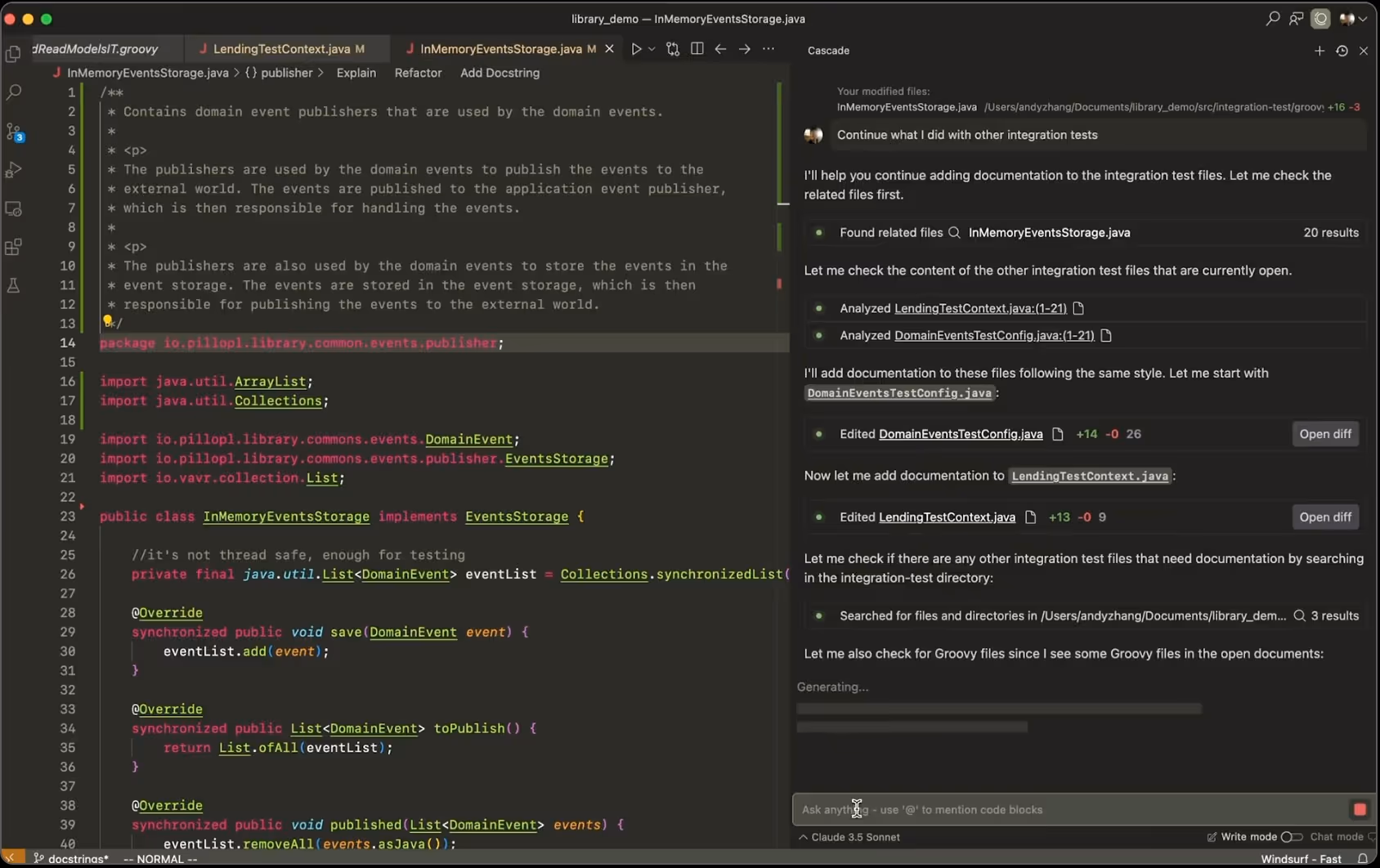Viewport: 1380px width, 868px height.
Task: Start a new Cascade conversation
Action: [x=1320, y=51]
